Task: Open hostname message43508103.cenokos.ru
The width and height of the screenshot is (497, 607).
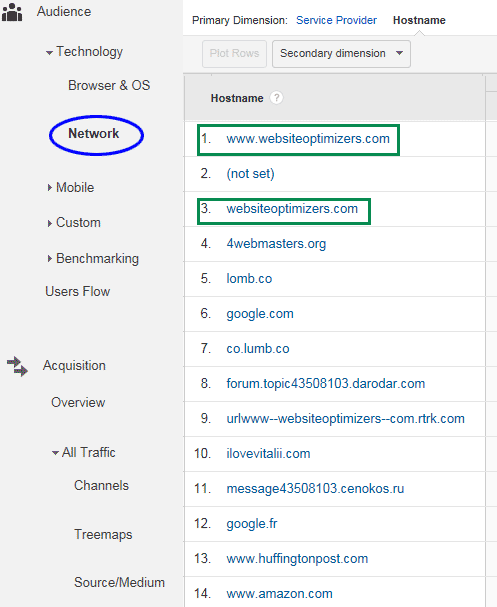Action: (315, 489)
